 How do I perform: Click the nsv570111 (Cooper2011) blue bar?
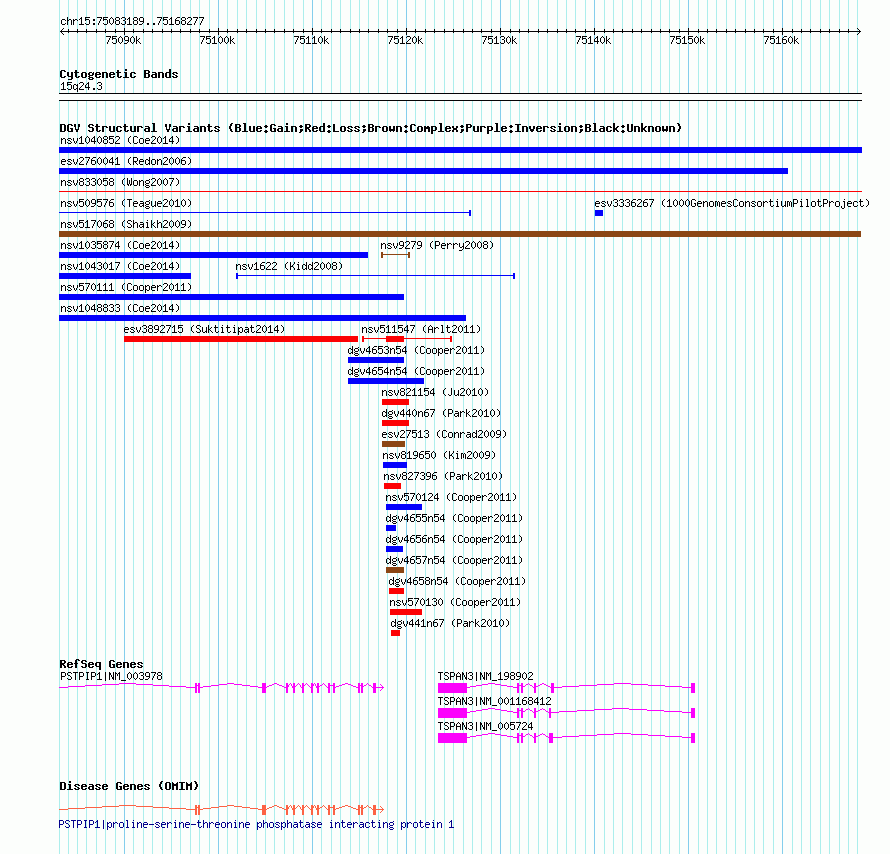[232, 297]
